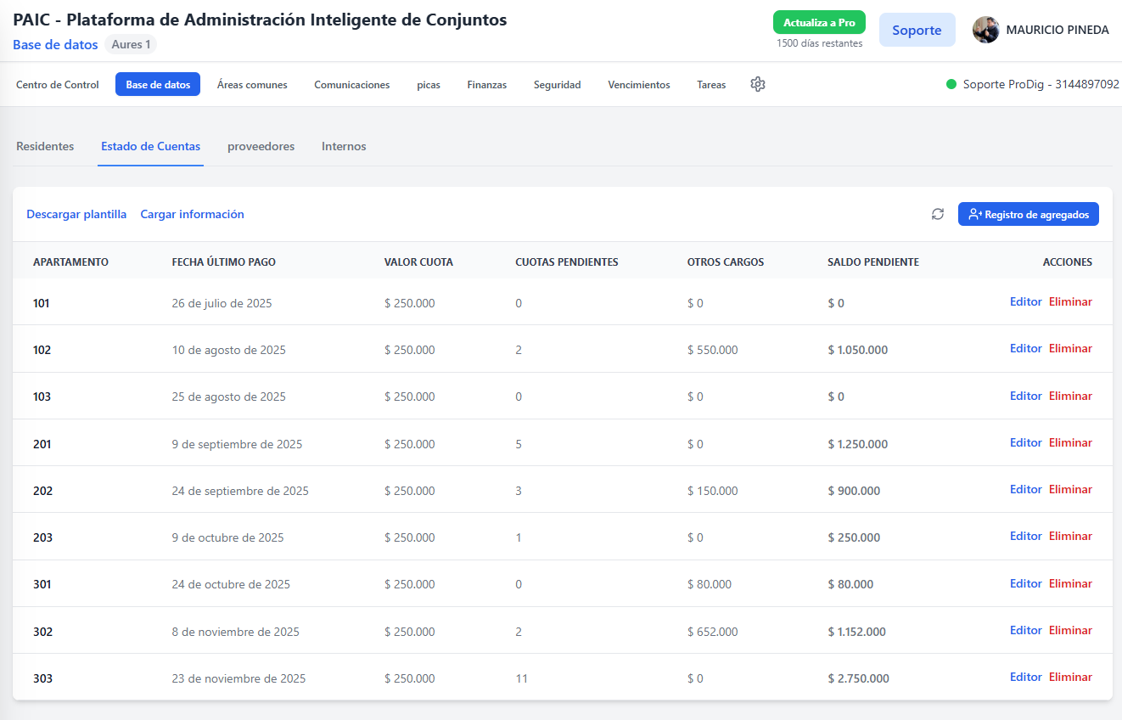
Task: Delete the row for apartment 303
Action: (x=1070, y=677)
